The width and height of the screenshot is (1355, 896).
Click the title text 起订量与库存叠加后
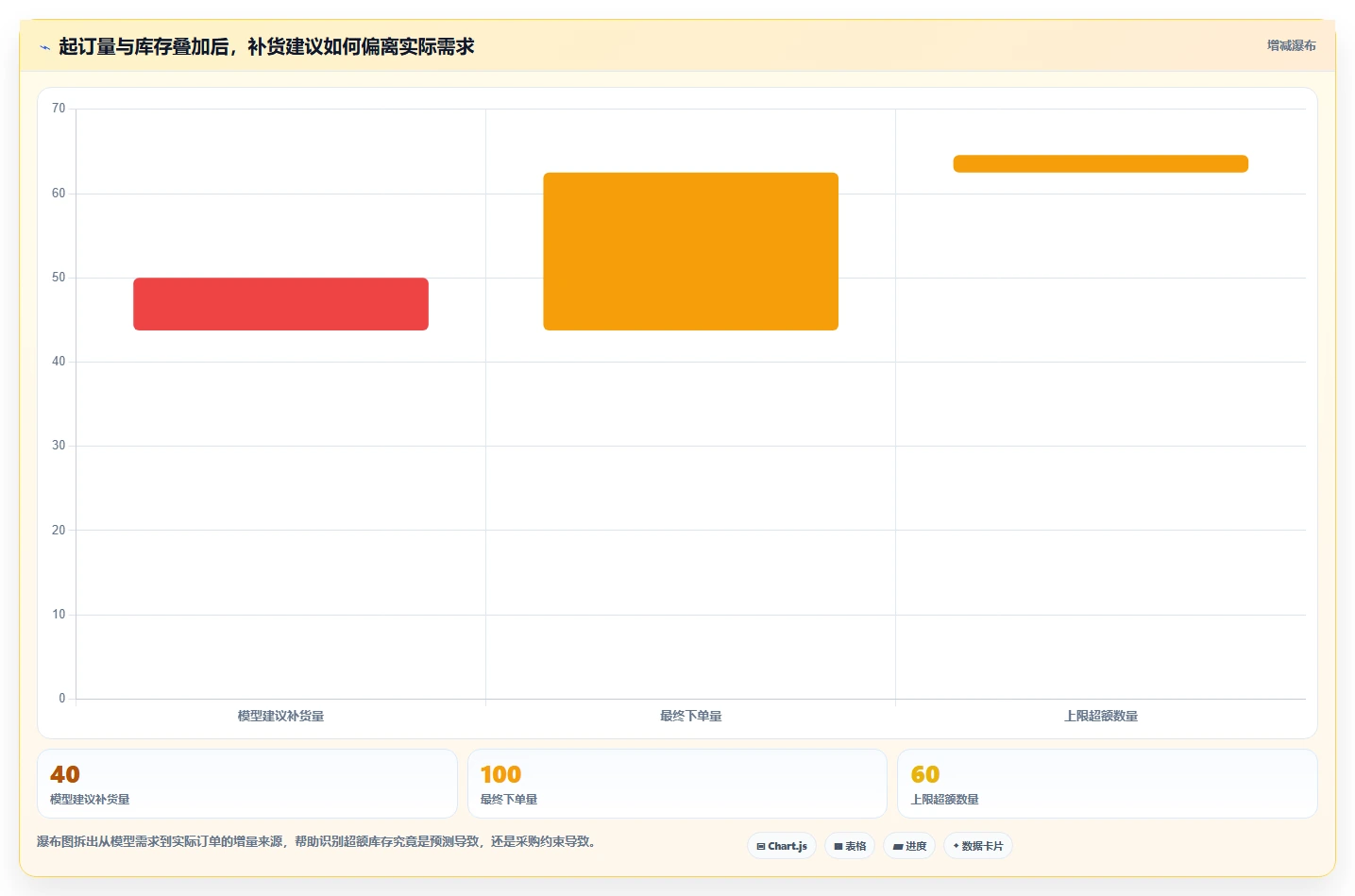click(x=144, y=46)
